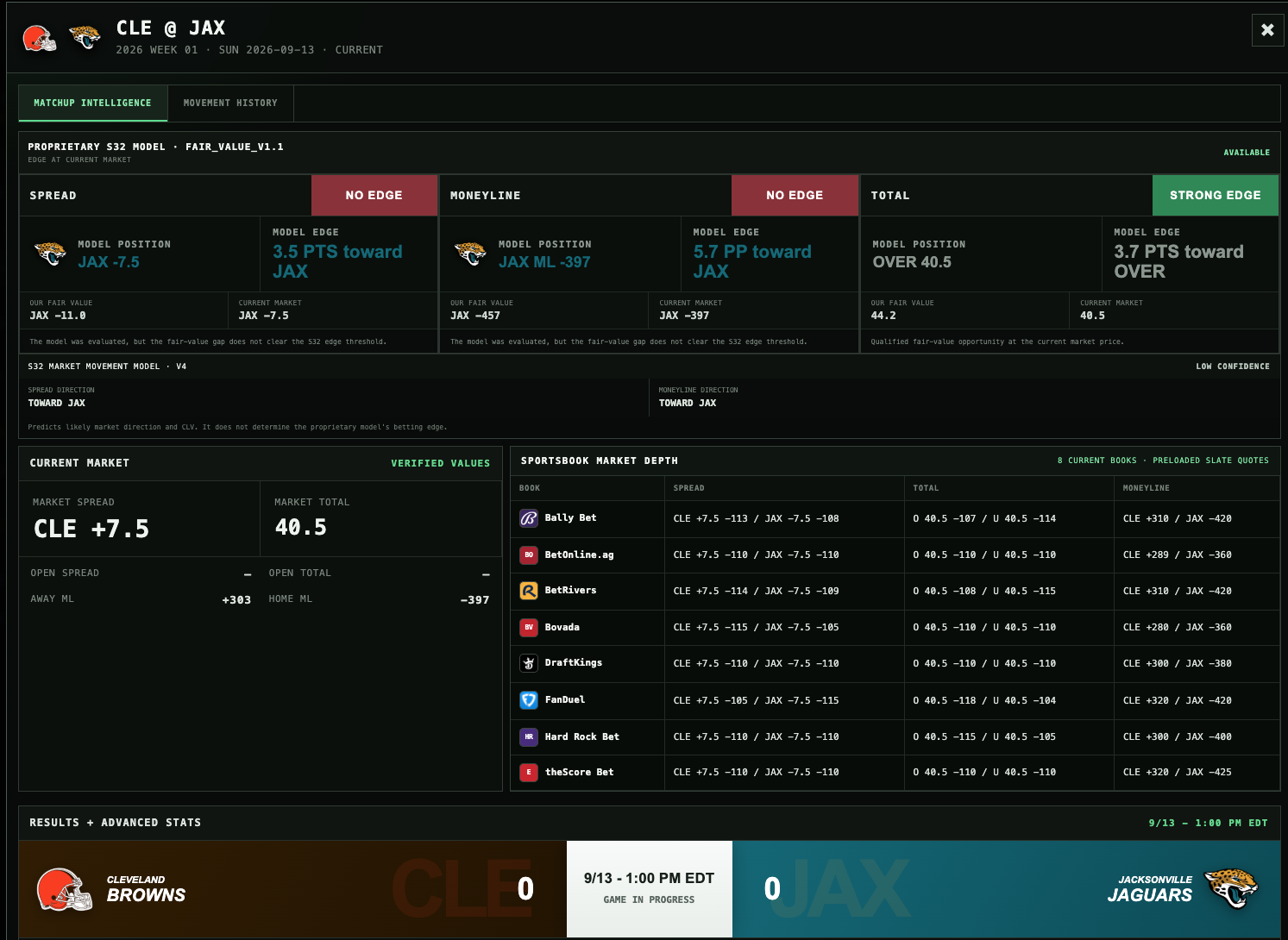Screen dimensions: 1288x940
Task: Click the Spread NO EDGE badge
Action: point(374,195)
